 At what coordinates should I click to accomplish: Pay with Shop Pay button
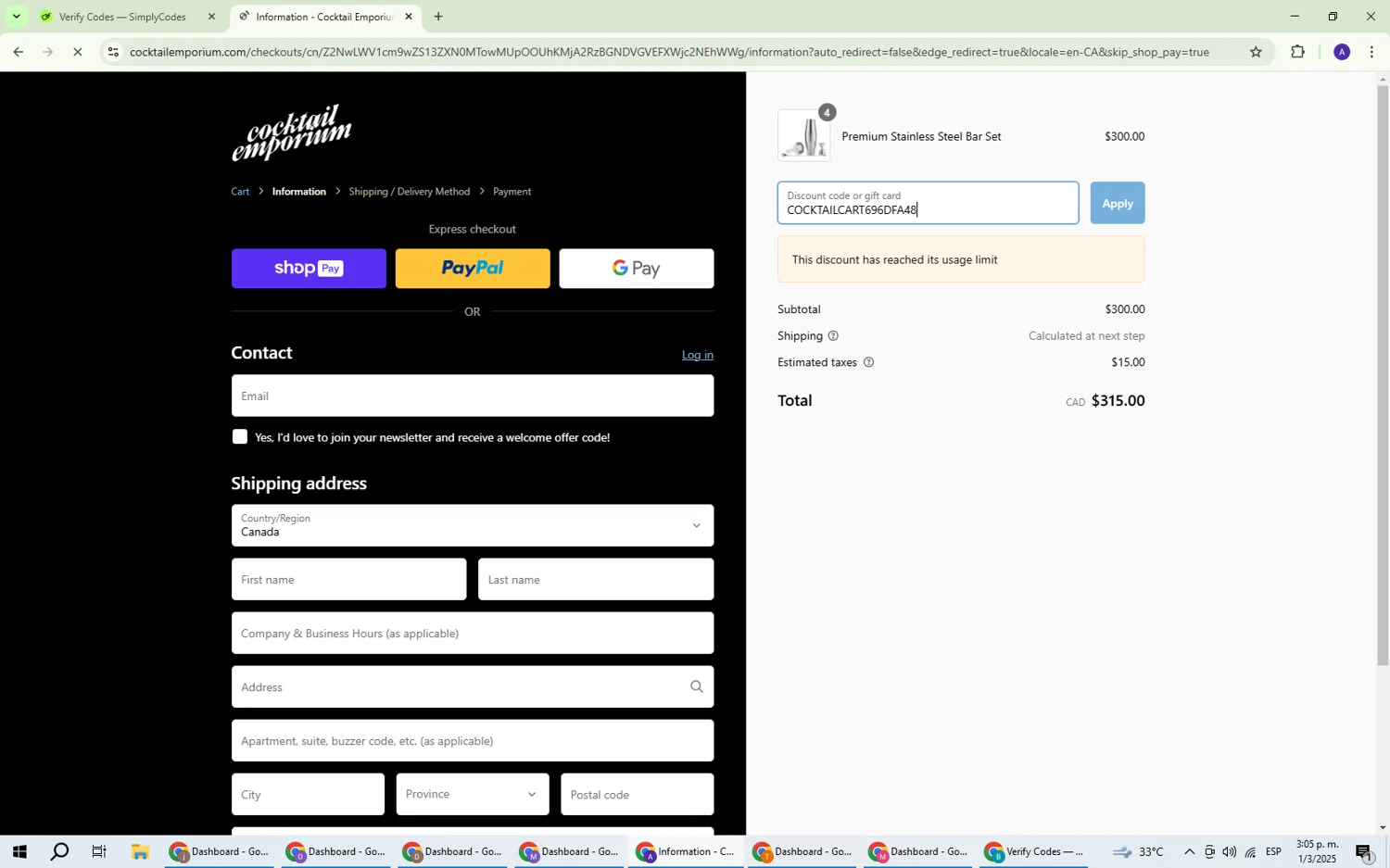(x=309, y=269)
